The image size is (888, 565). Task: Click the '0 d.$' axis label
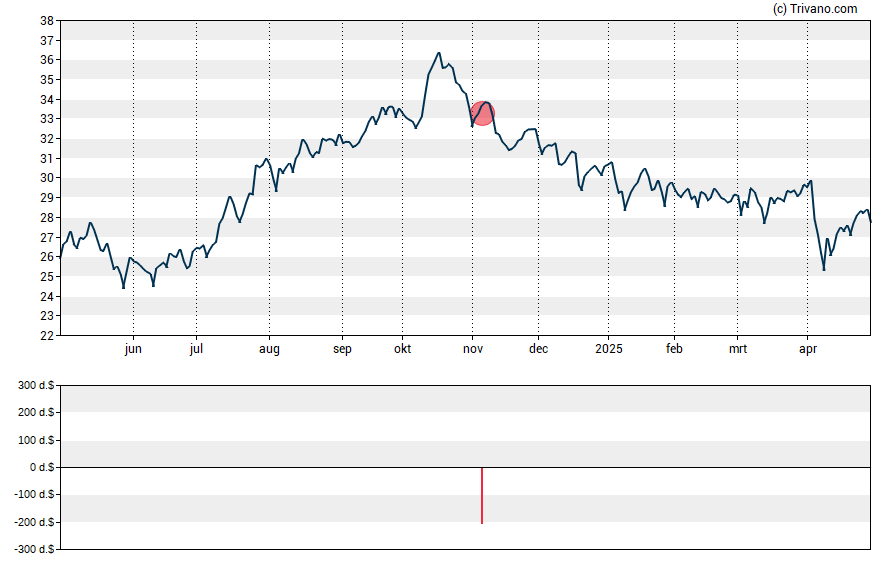click(42, 467)
